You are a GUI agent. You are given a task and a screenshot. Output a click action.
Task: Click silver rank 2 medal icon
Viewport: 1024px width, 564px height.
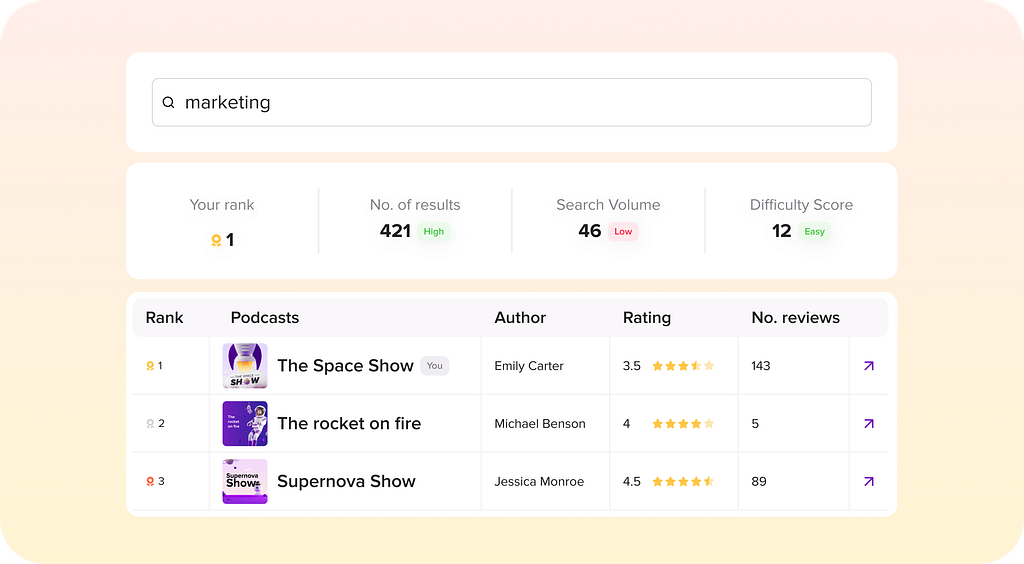pyautogui.click(x=150, y=424)
